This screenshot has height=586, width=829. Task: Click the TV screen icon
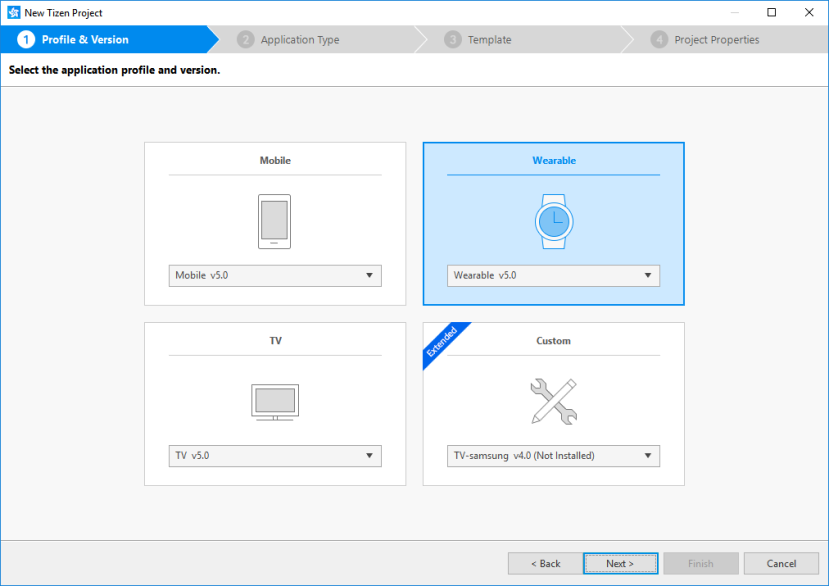pyautogui.click(x=274, y=401)
